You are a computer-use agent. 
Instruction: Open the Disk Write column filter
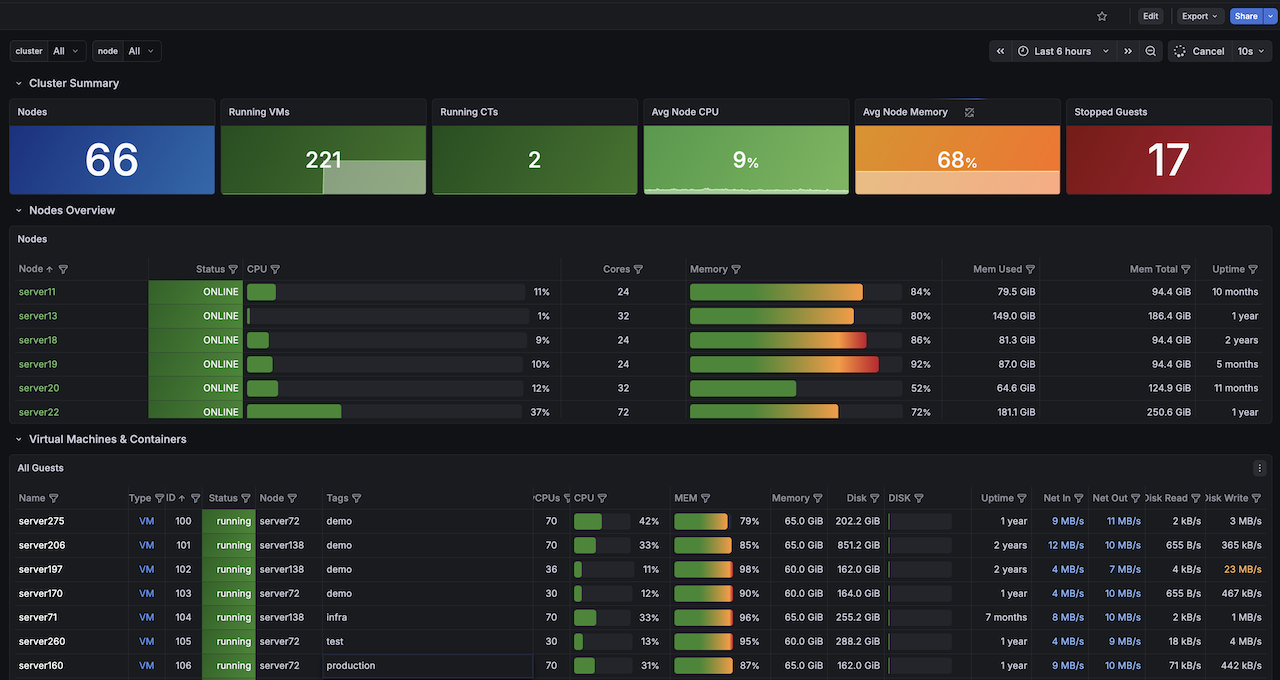[1257, 498]
